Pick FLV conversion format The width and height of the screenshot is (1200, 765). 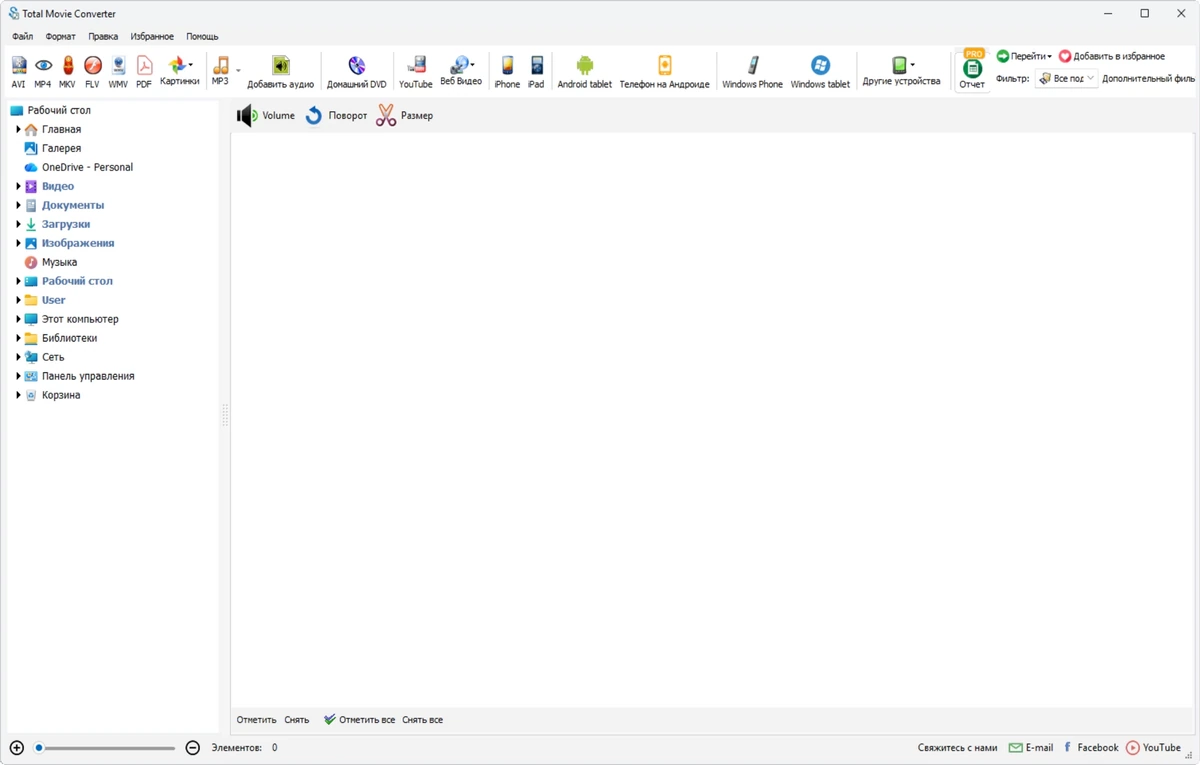click(92, 72)
